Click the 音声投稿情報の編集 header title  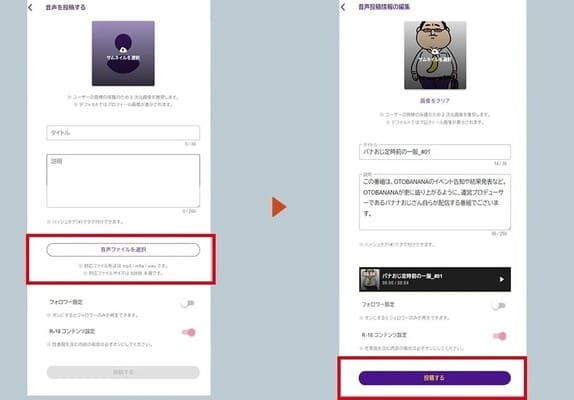384,7
